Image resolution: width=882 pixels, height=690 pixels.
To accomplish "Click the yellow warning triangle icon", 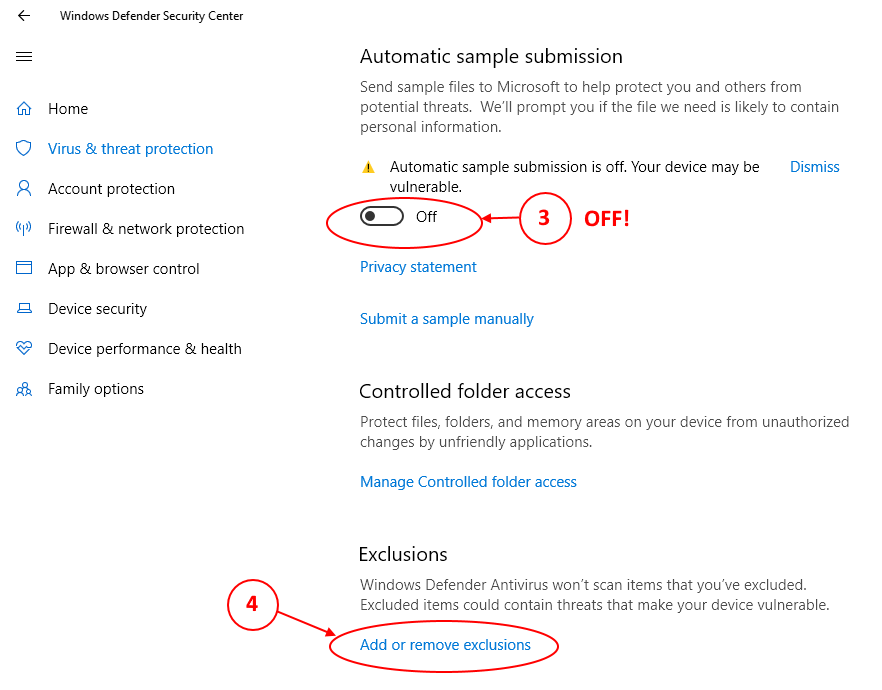I will point(368,168).
